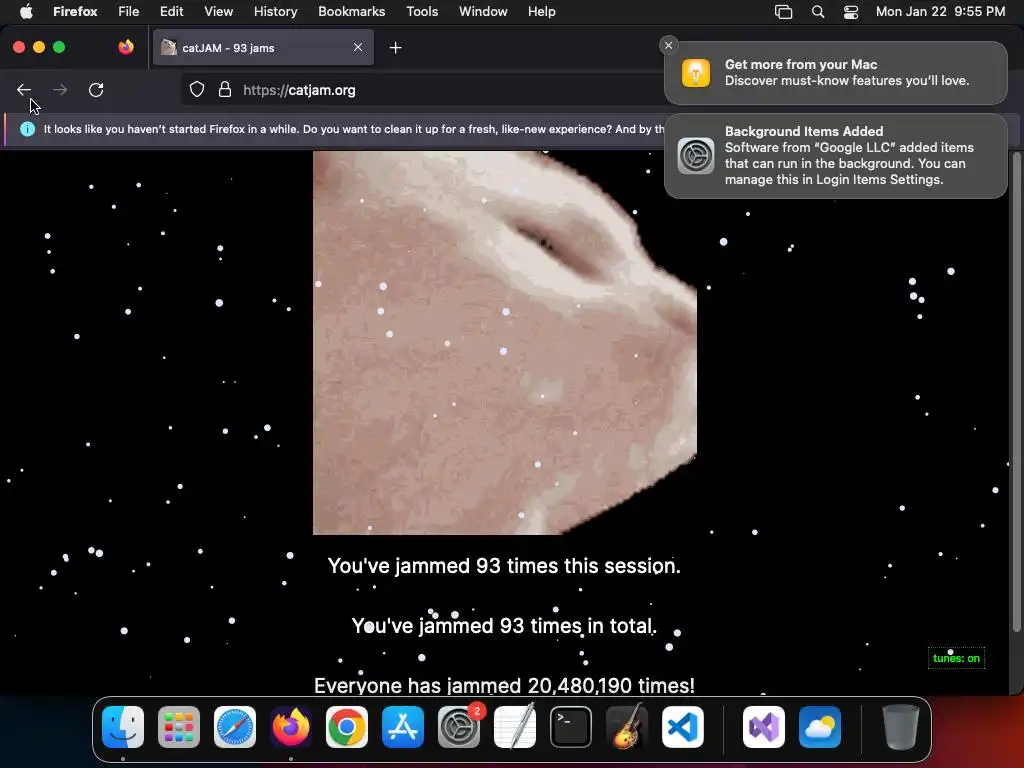Open the View menu
The width and height of the screenshot is (1024, 768).
pyautogui.click(x=218, y=11)
